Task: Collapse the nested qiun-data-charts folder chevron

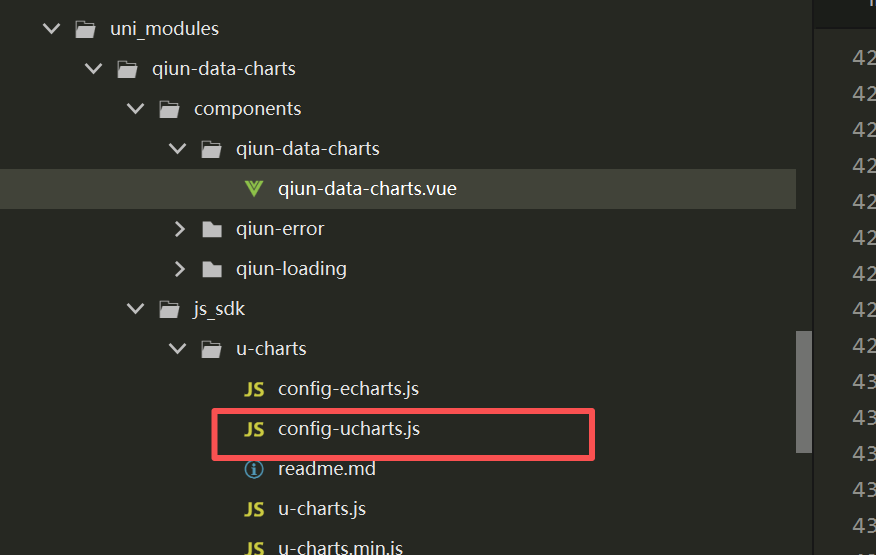Action: [177, 149]
